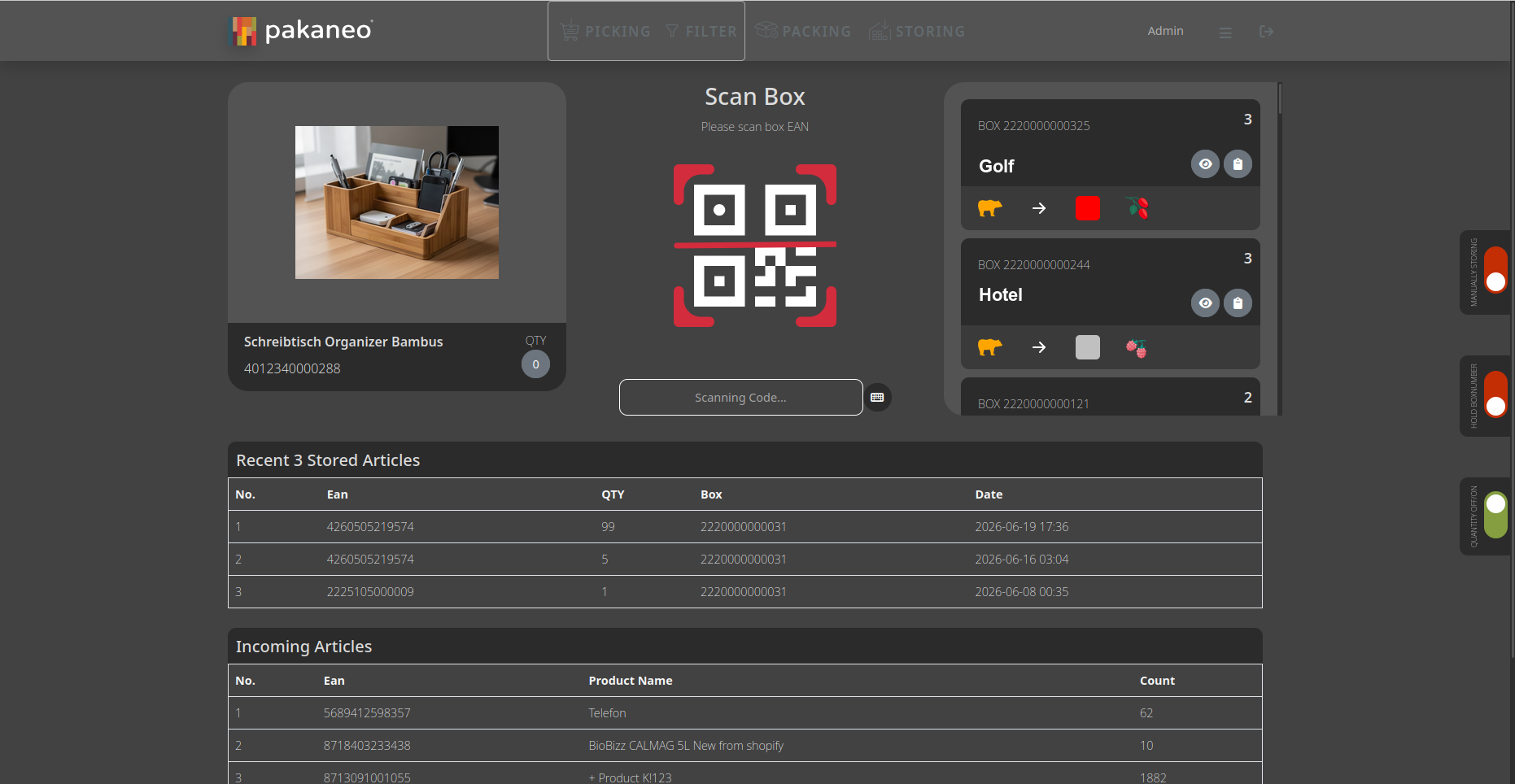This screenshot has height=784, width=1515.
Task: Click the QTY 0 badge
Action: [535, 364]
